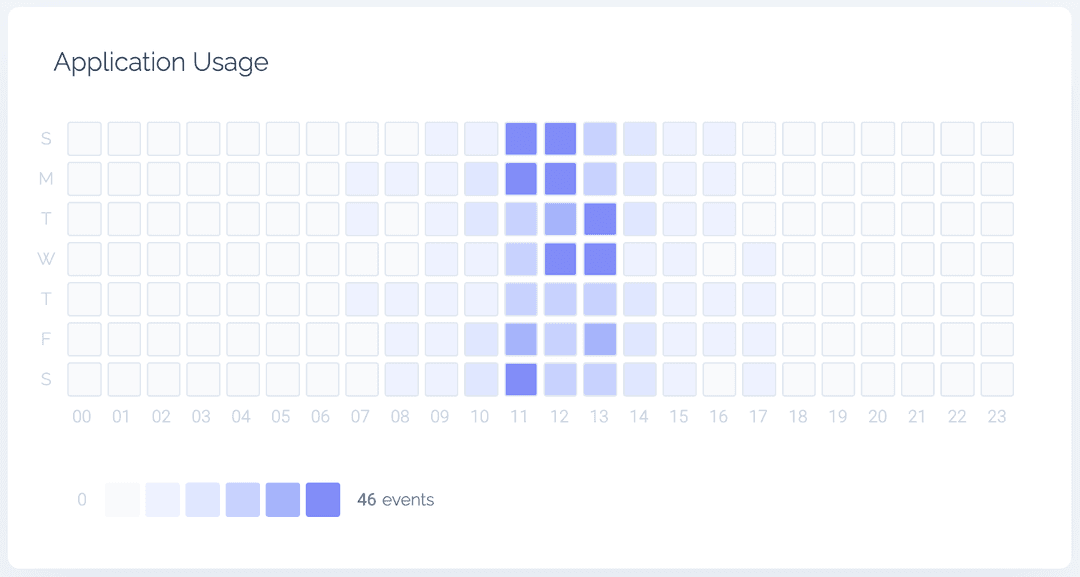Image resolution: width=1080 pixels, height=577 pixels.
Task: Click the bottom-row Saturday 23:00 cell
Action: pos(997,379)
